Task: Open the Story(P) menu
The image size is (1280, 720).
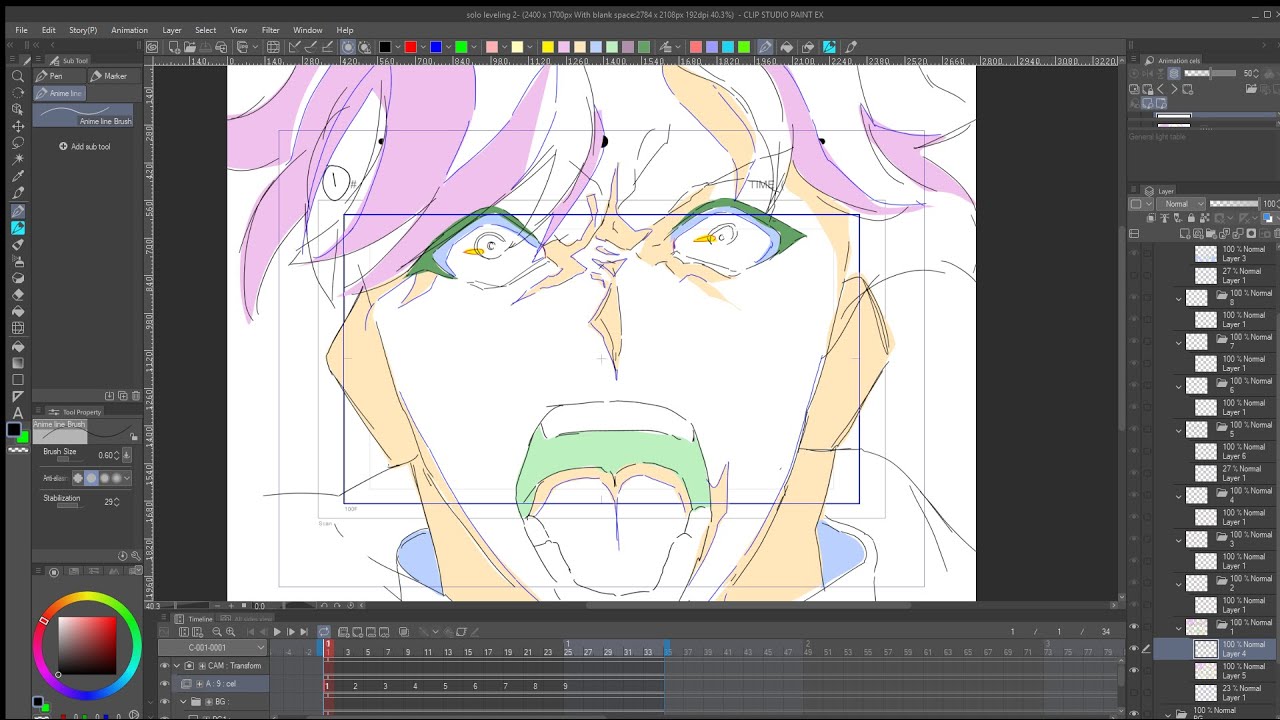Action: point(83,30)
